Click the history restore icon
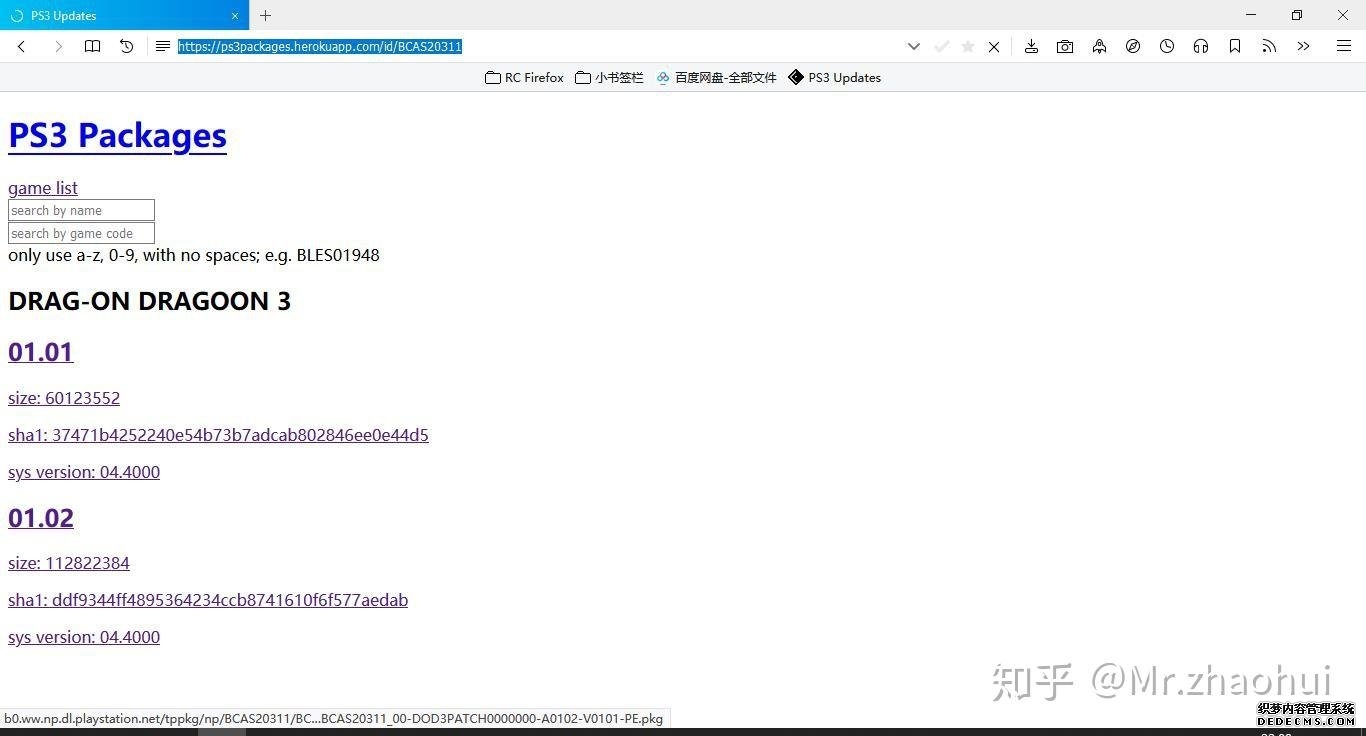The image size is (1366, 736). click(127, 46)
